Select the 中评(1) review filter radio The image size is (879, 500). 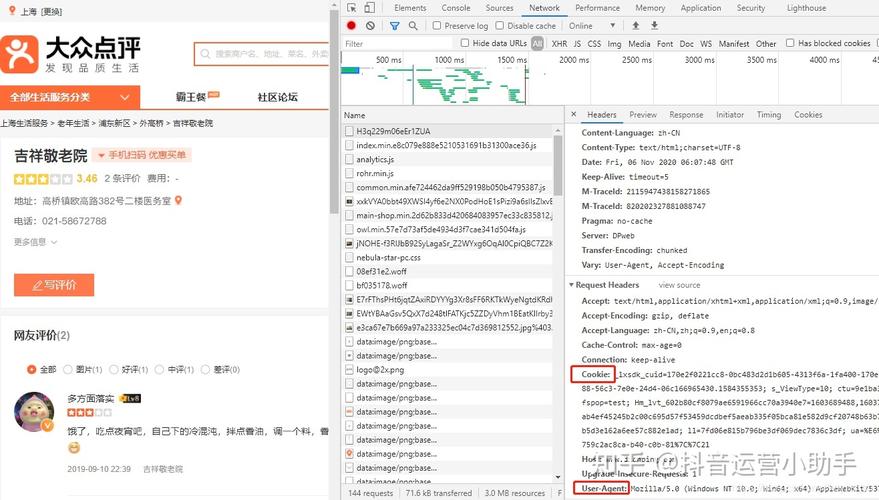(x=159, y=369)
